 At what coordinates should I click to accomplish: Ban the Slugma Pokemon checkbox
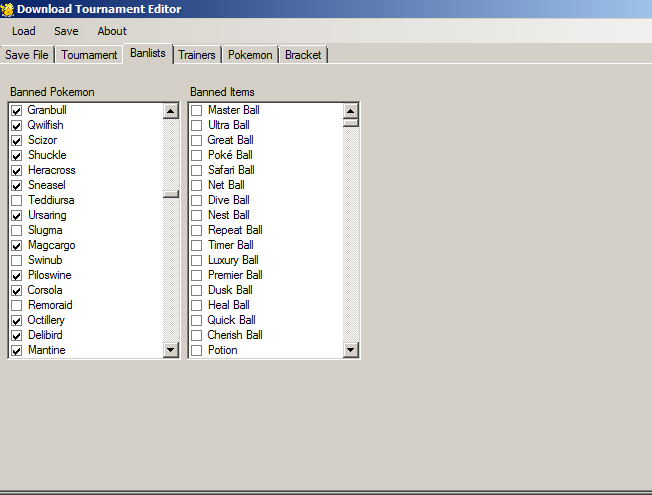coord(17,230)
